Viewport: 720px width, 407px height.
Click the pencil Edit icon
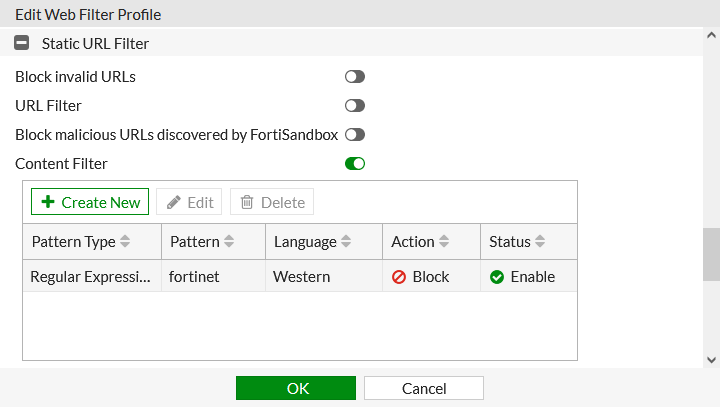point(174,202)
